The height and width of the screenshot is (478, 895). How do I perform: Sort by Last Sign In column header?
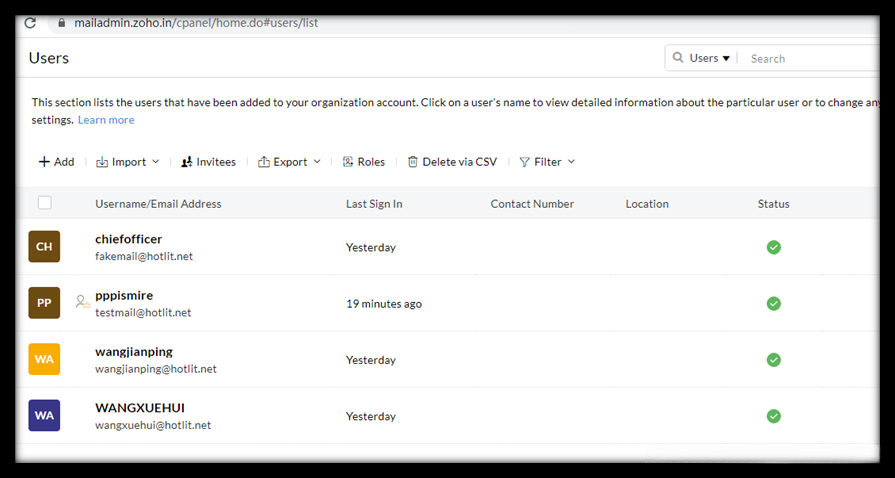(374, 204)
